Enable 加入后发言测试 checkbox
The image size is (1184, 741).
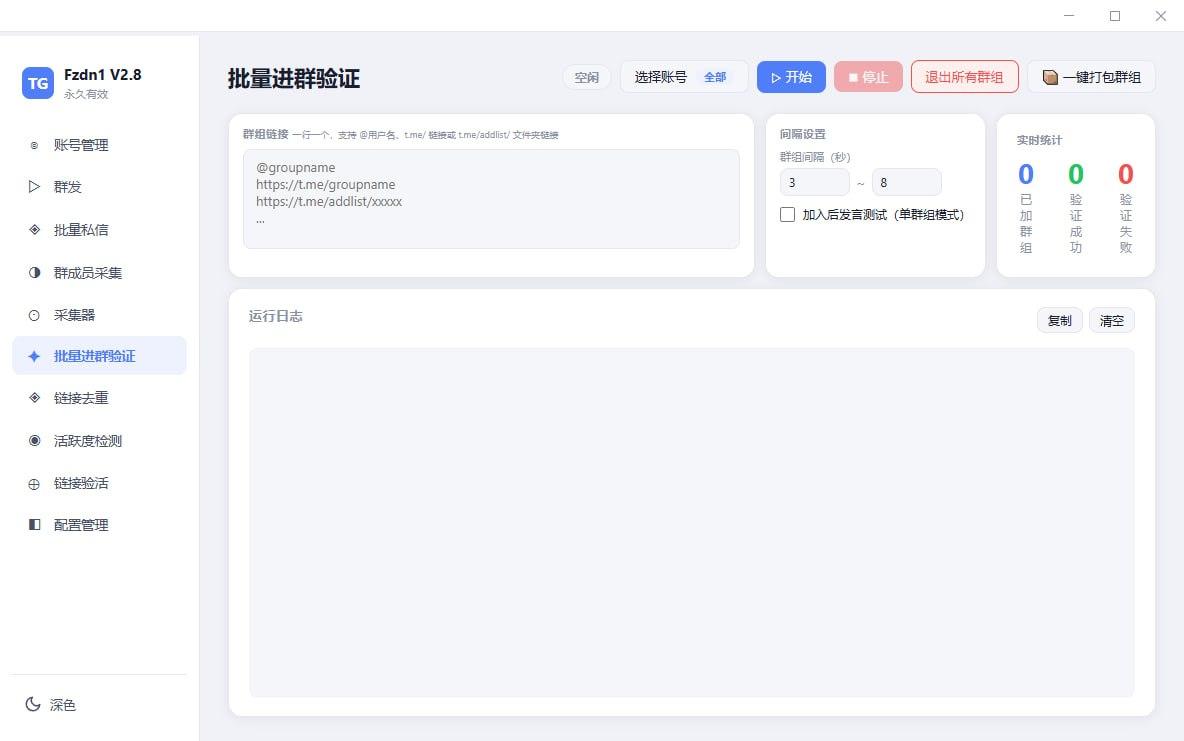click(787, 214)
